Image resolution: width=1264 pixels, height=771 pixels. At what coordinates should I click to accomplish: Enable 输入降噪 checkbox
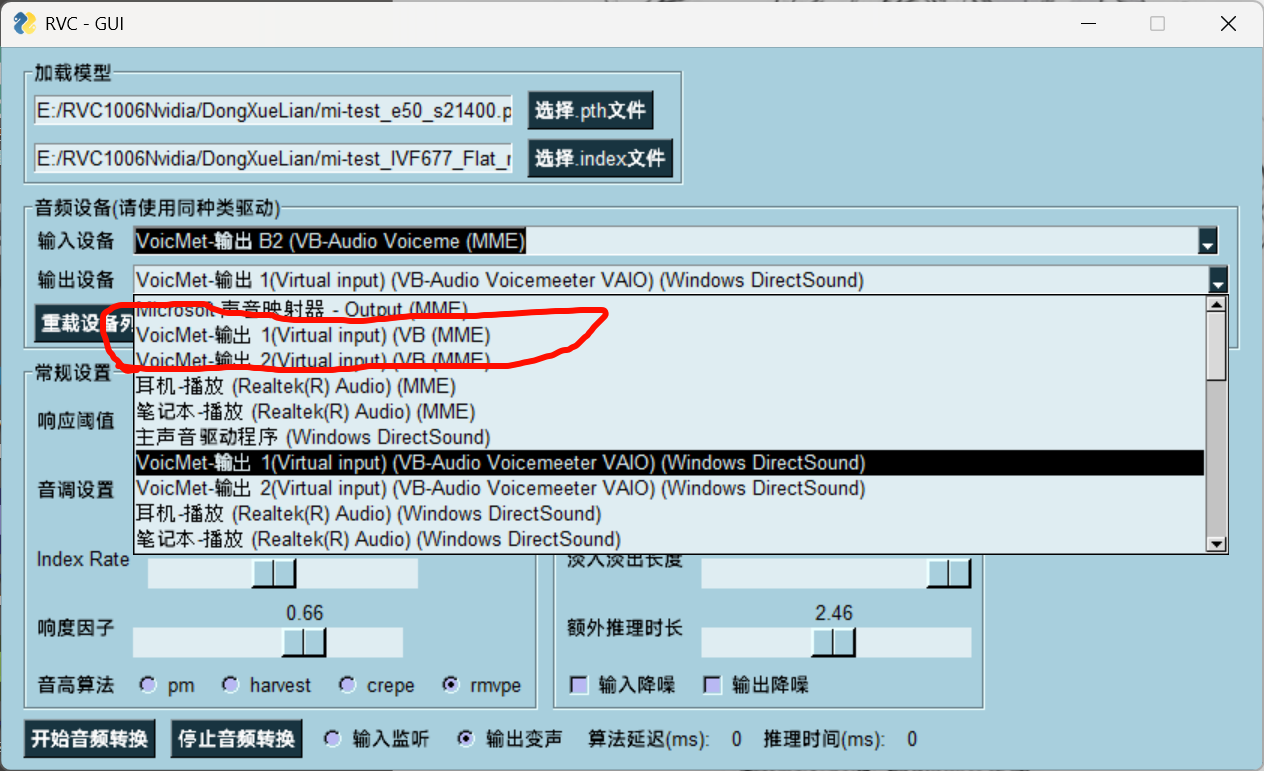[x=579, y=685]
